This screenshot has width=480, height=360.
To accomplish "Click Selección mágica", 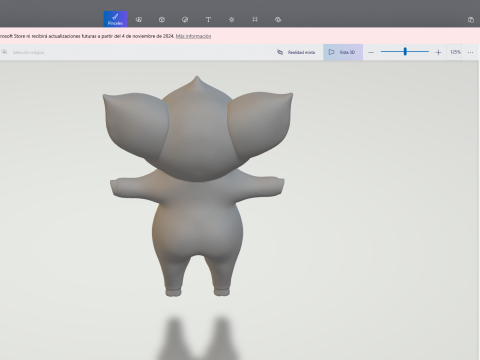I will (23, 52).
